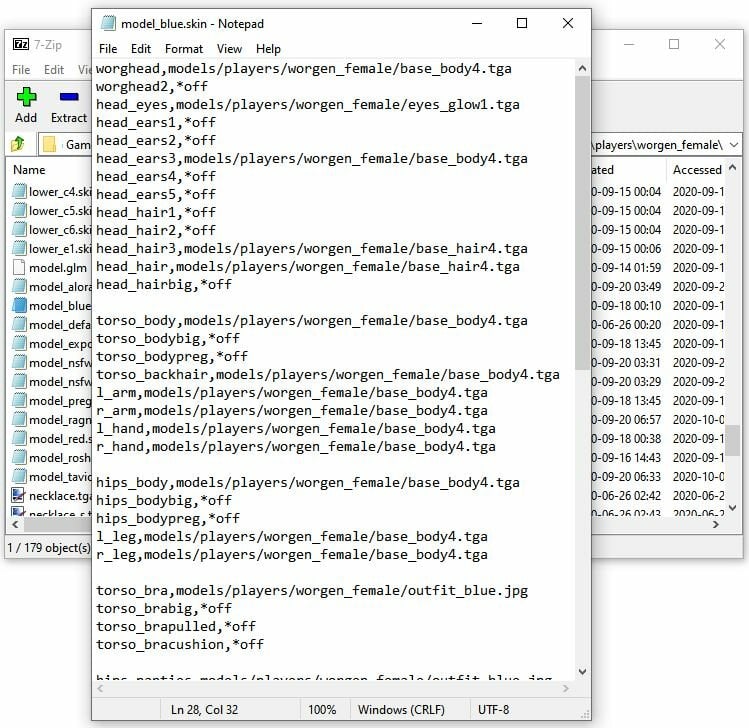
Task: Click Notepad horizontal scrollbar right arrow
Action: pos(566,688)
